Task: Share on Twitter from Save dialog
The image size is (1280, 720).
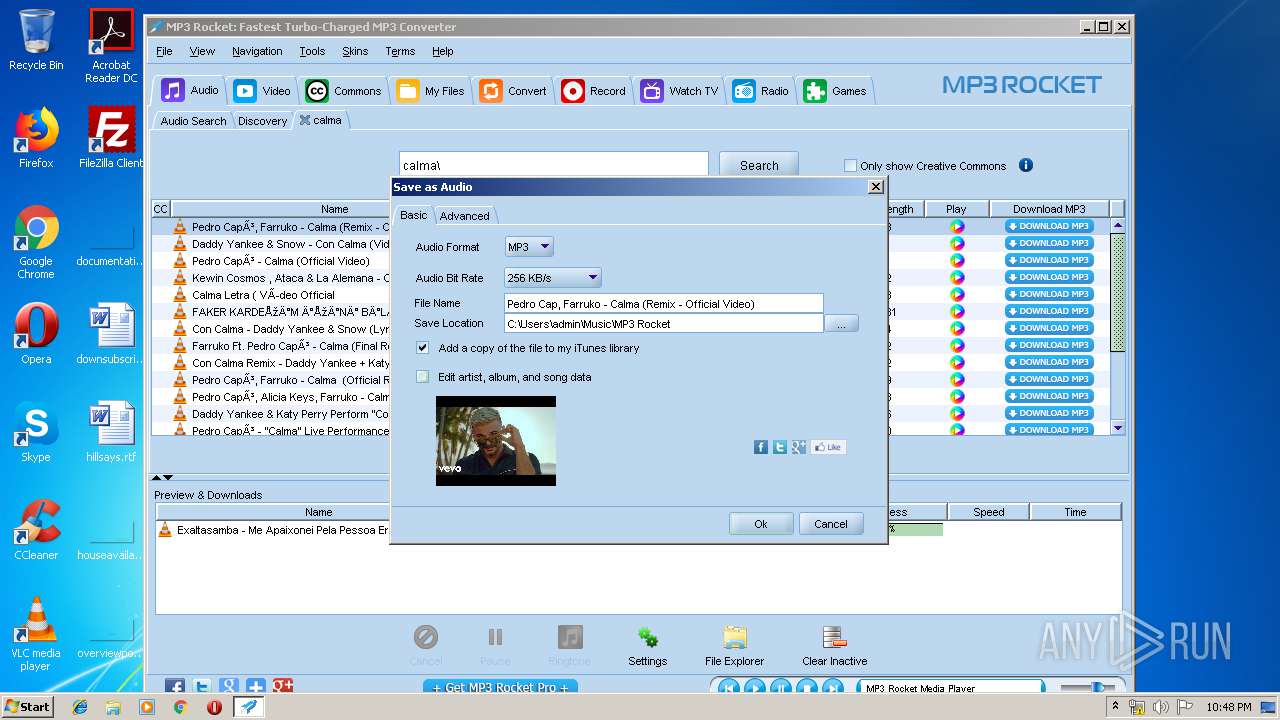Action: [x=779, y=447]
